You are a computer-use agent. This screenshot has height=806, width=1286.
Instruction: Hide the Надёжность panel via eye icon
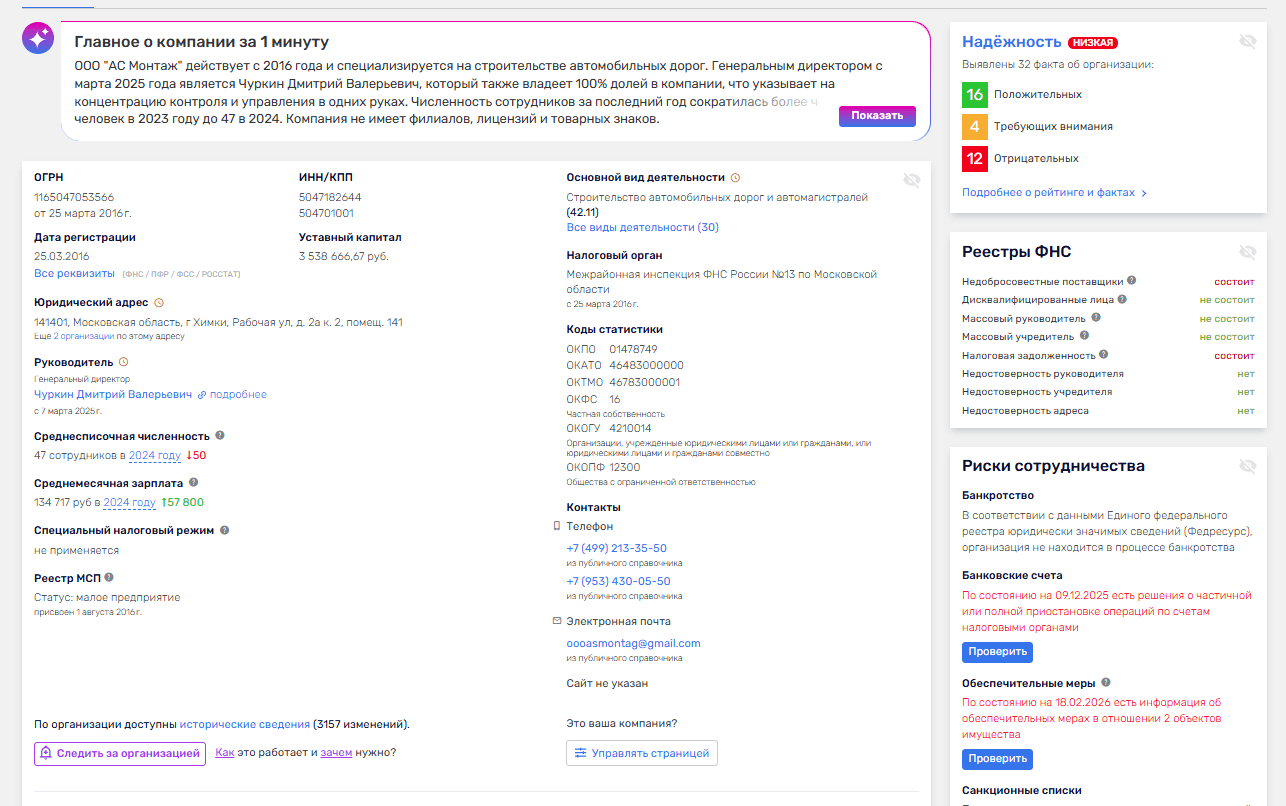pos(1247,41)
